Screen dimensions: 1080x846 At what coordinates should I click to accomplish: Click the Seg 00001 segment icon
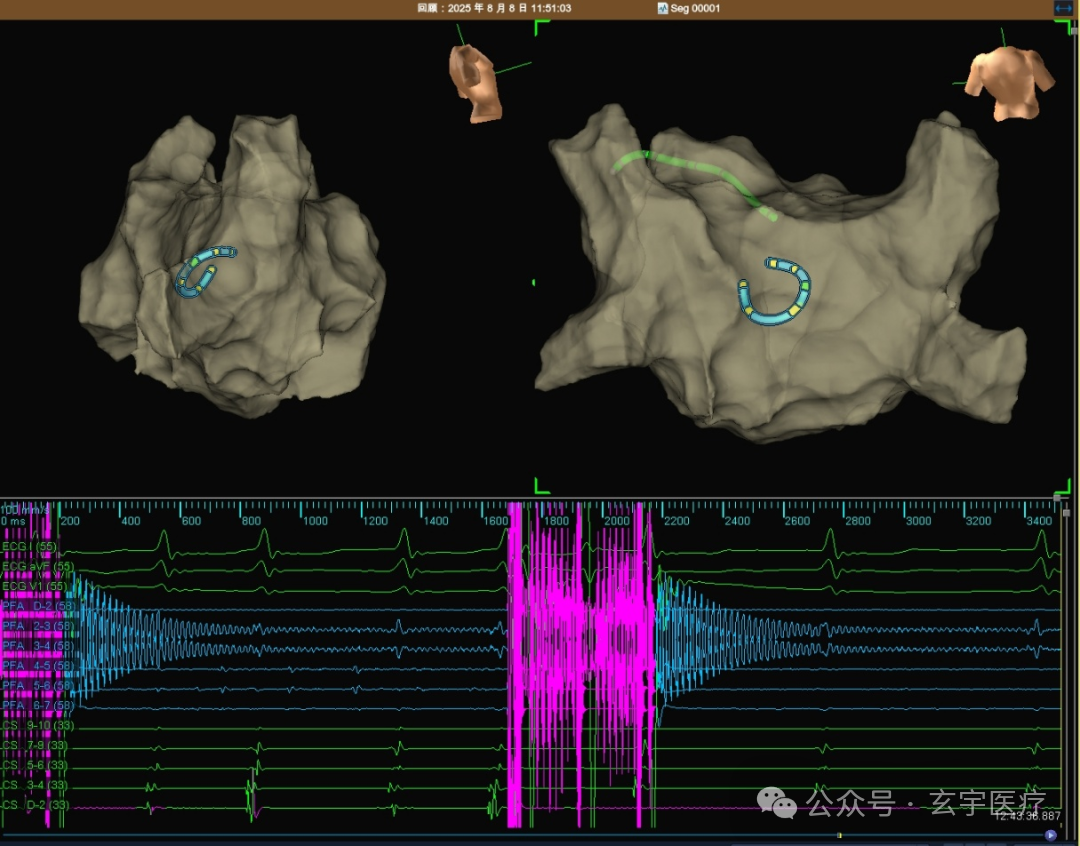point(663,8)
